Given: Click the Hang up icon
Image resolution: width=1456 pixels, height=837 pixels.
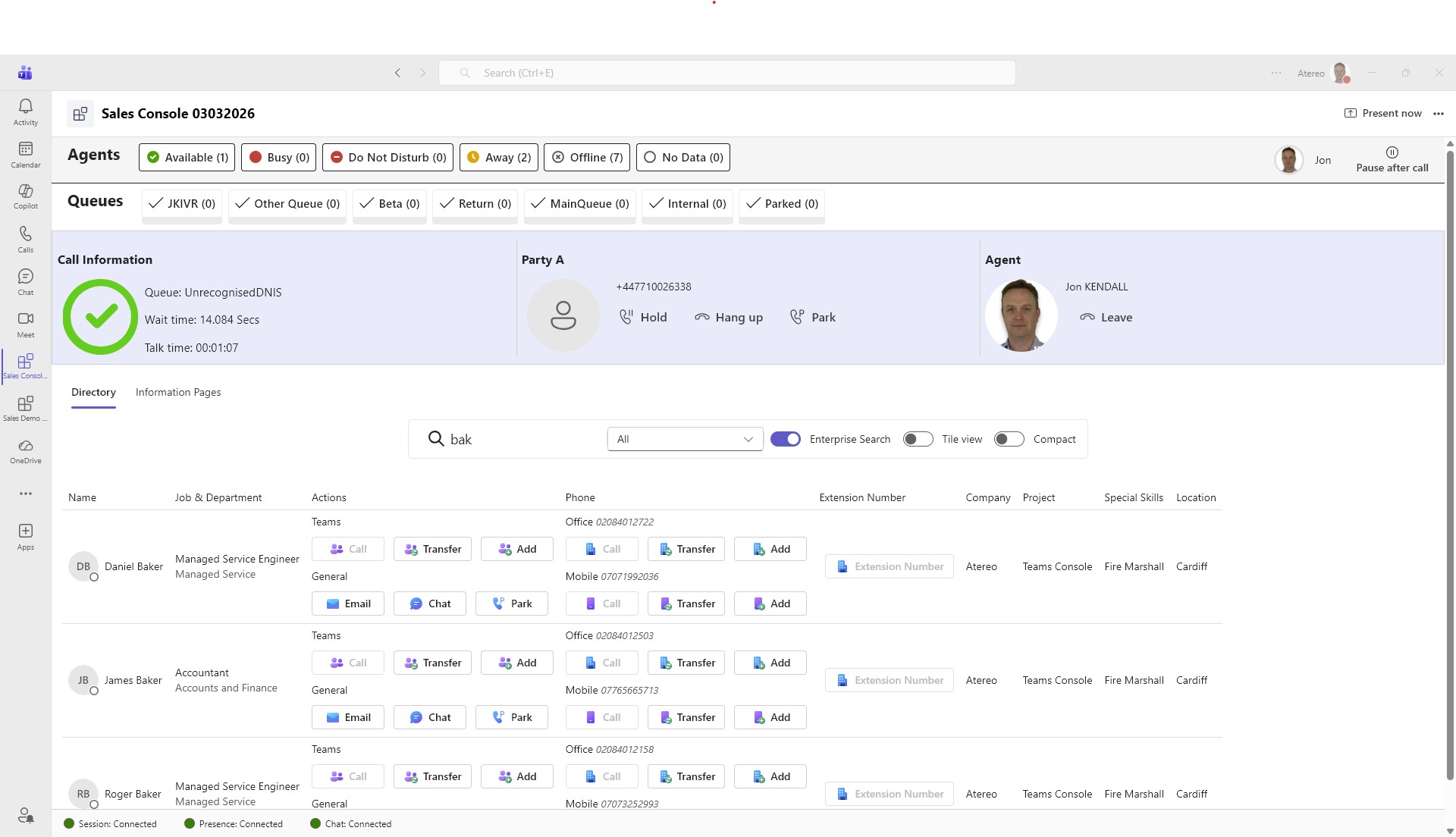Looking at the screenshot, I should click(702, 317).
